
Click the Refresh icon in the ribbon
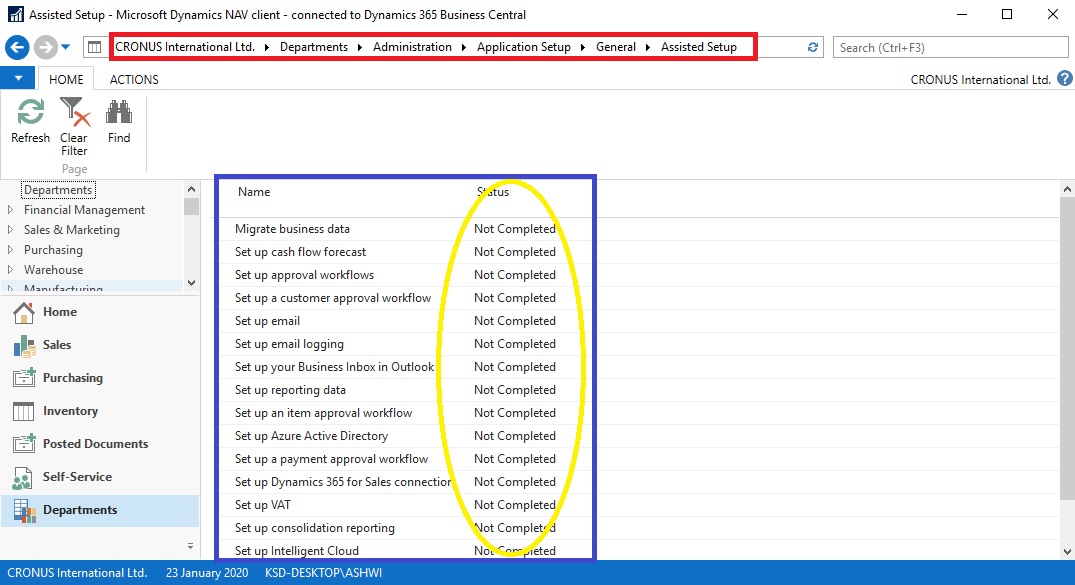pos(30,113)
